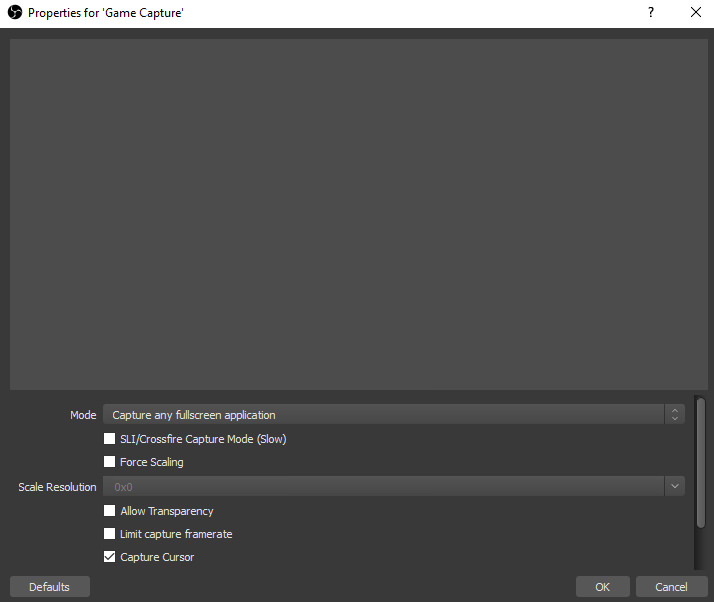Screen dimensions: 714x602
Task: Reset settings with Defaults button
Action: [50, 587]
